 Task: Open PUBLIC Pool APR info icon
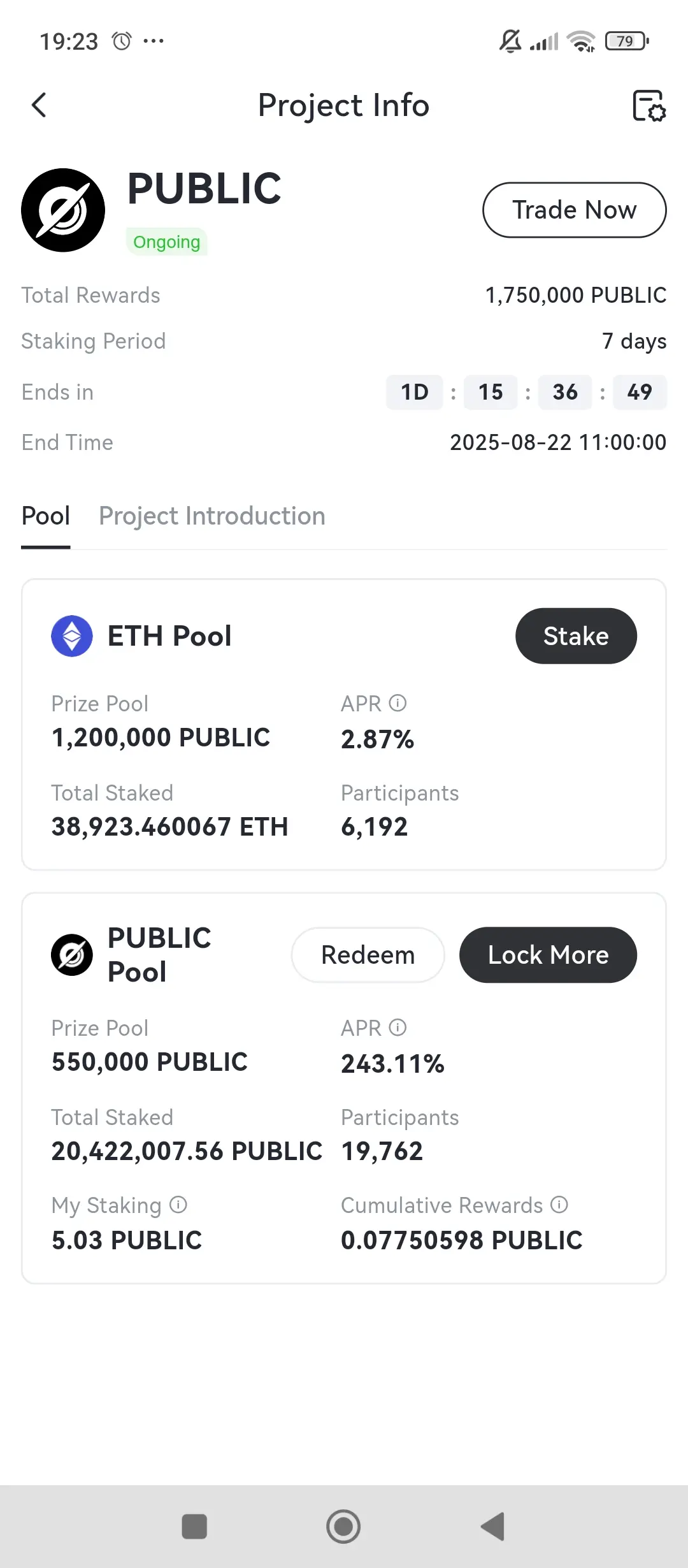click(398, 1027)
